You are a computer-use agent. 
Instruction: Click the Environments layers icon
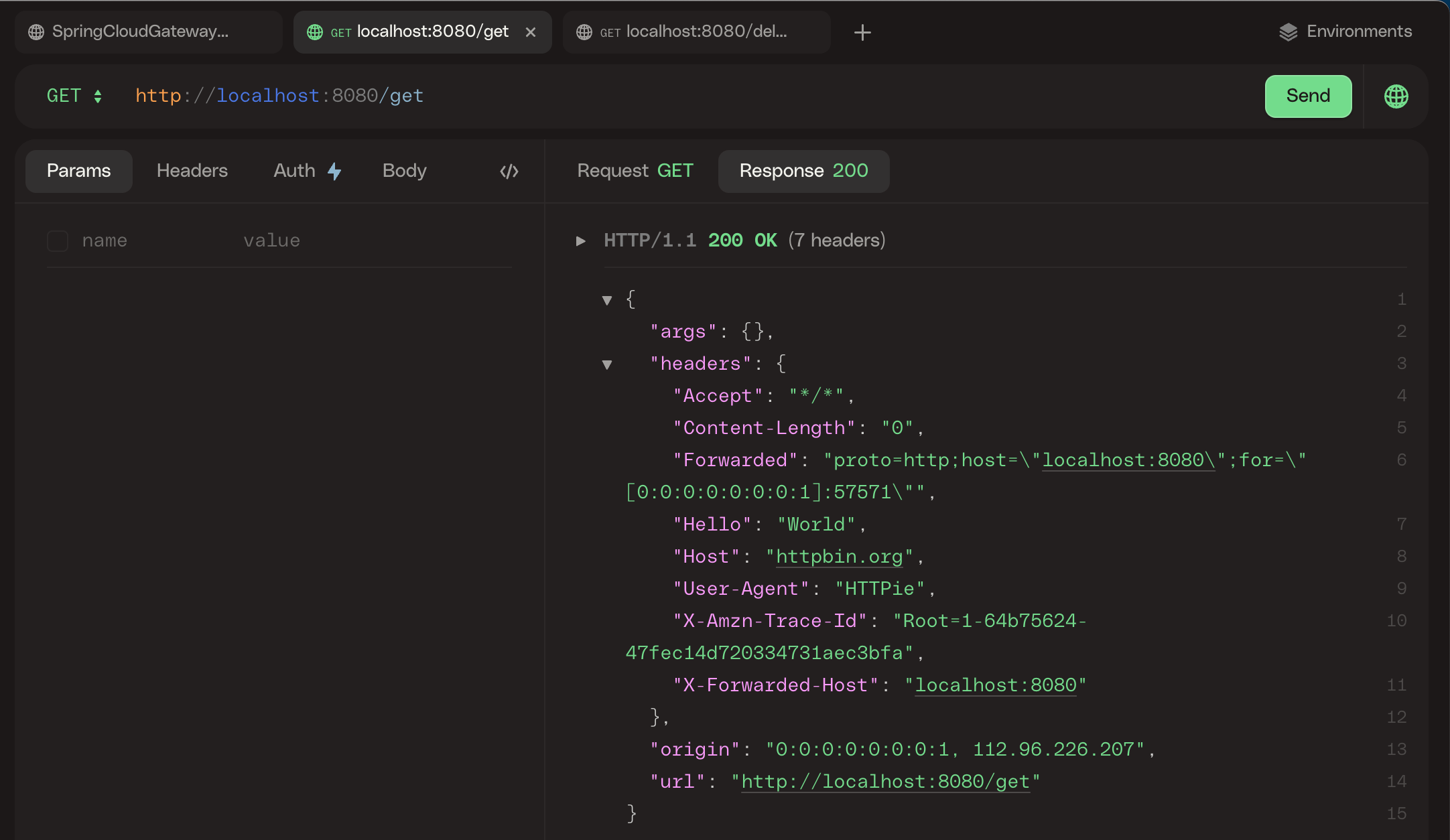pyautogui.click(x=1288, y=32)
